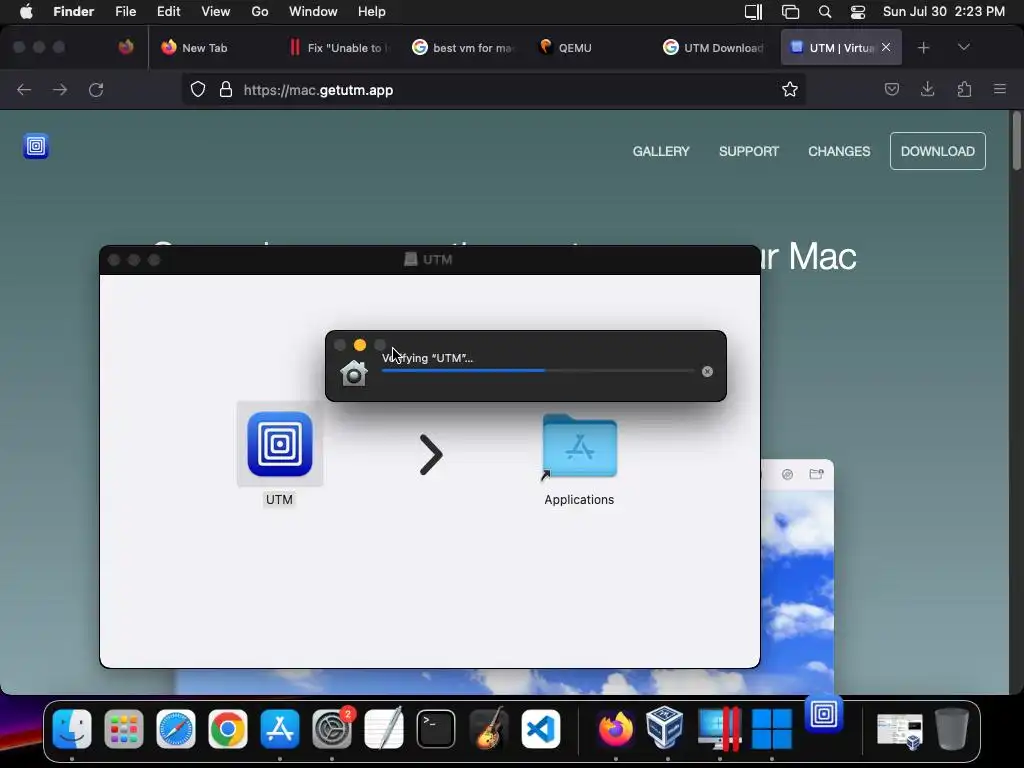Open the GALLERY page link
Viewport: 1024px width, 768px height.
point(661,151)
